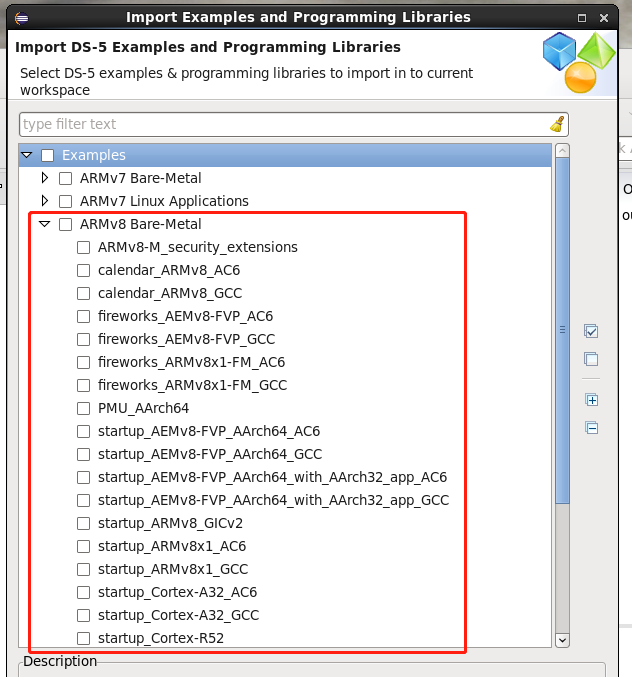Check fireworks_ARMv8x1-FM_GCC checkbox
Viewport: 632px width, 677px height.
tap(83, 385)
